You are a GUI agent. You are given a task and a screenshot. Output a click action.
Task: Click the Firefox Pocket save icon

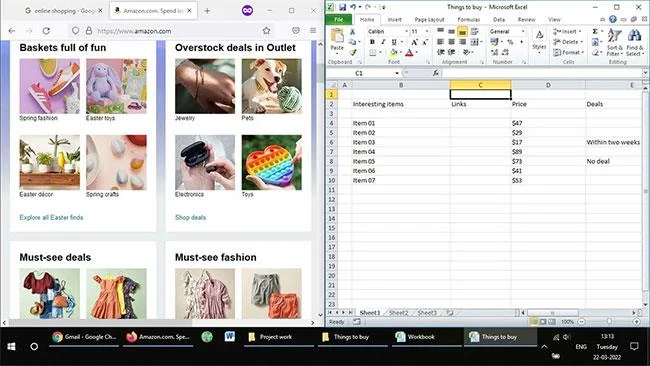pos(296,30)
